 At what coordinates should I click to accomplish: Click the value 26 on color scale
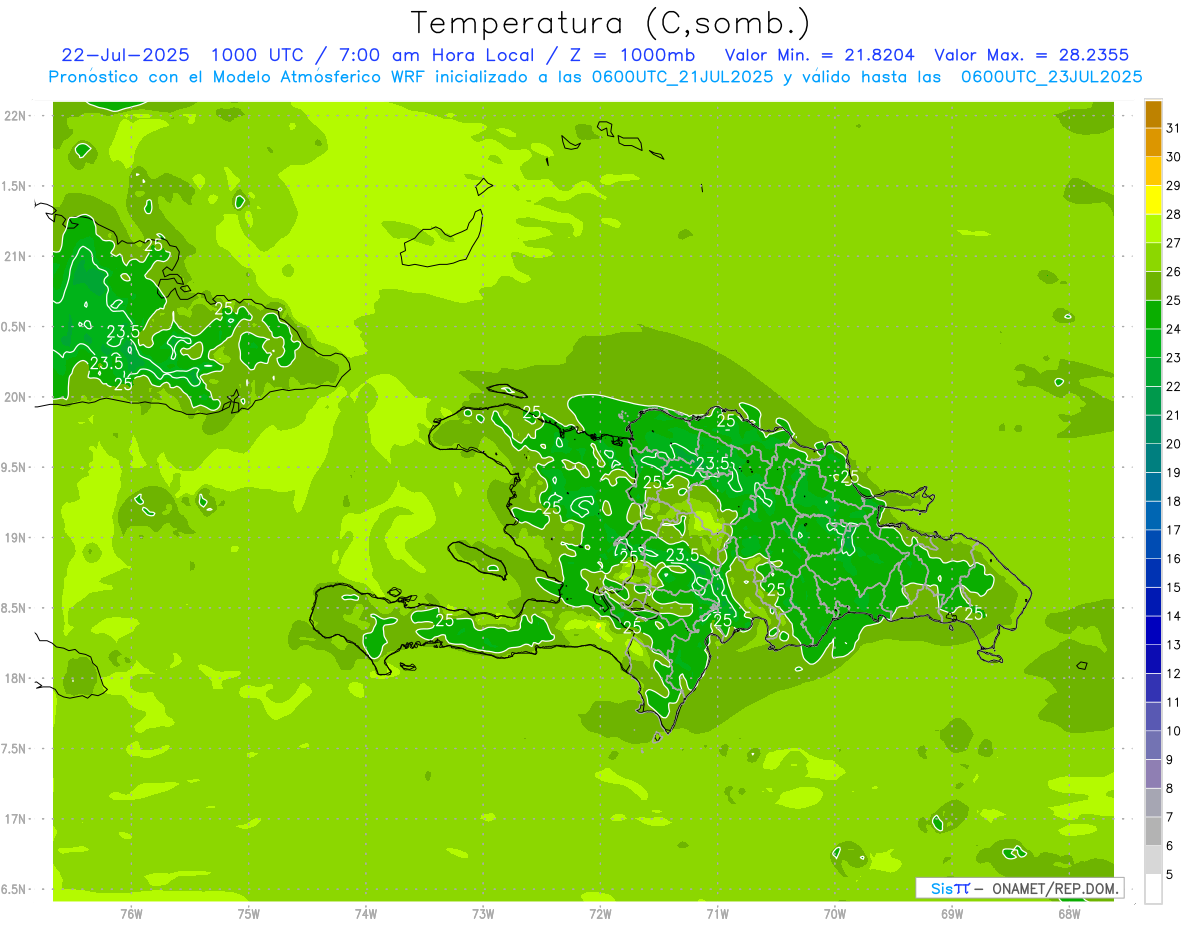1173,272
